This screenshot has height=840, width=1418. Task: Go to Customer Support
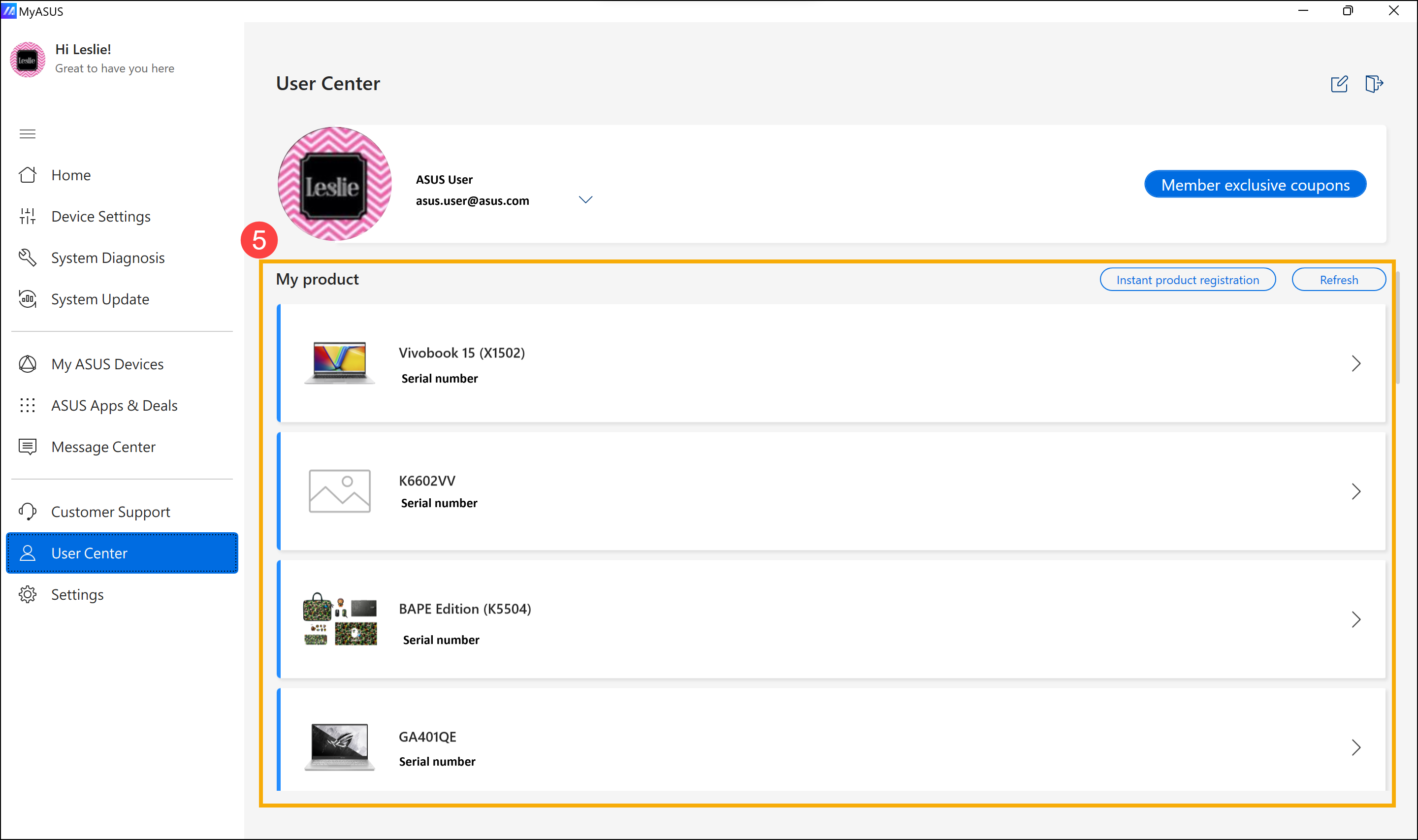[x=122, y=512]
